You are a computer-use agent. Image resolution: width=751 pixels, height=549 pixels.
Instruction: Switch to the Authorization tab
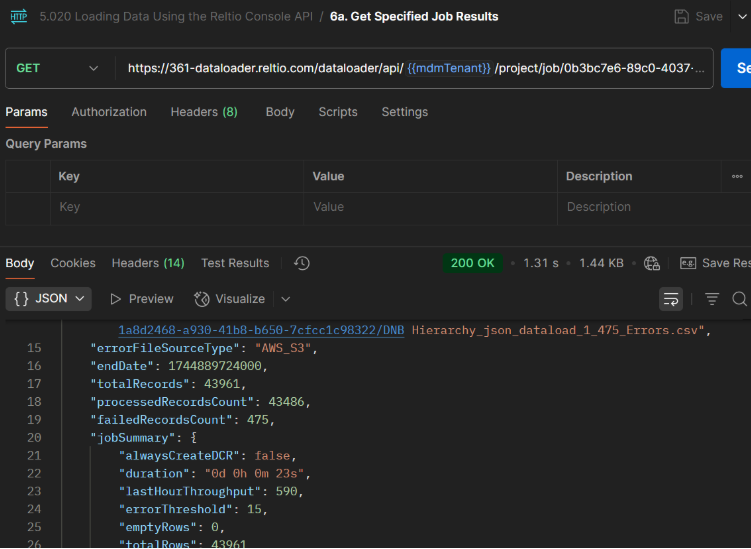(109, 112)
